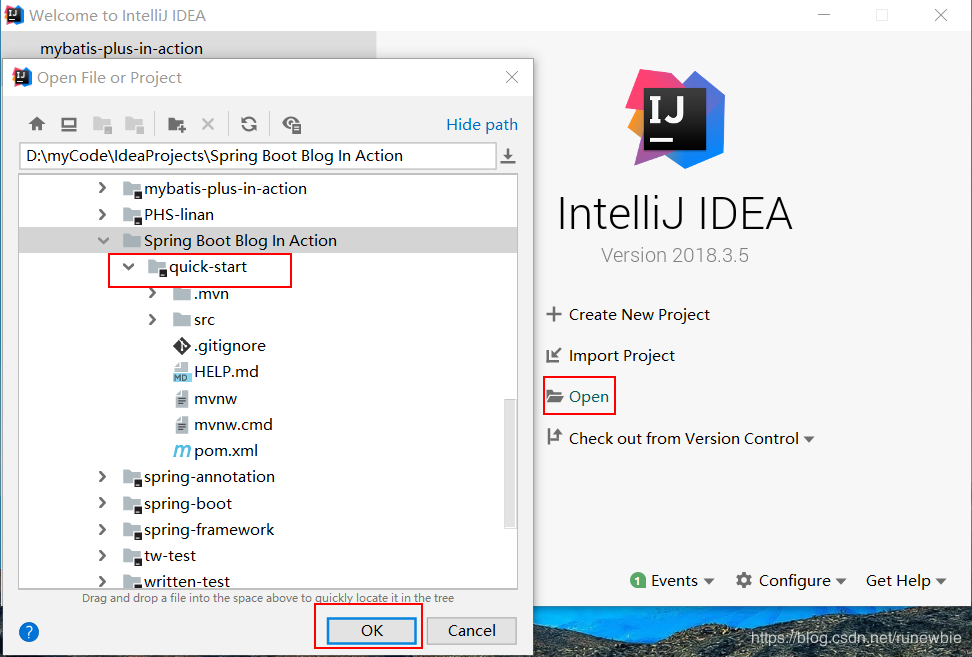Click the IntelliJ IDEA logo in Welcome window

pos(675,118)
